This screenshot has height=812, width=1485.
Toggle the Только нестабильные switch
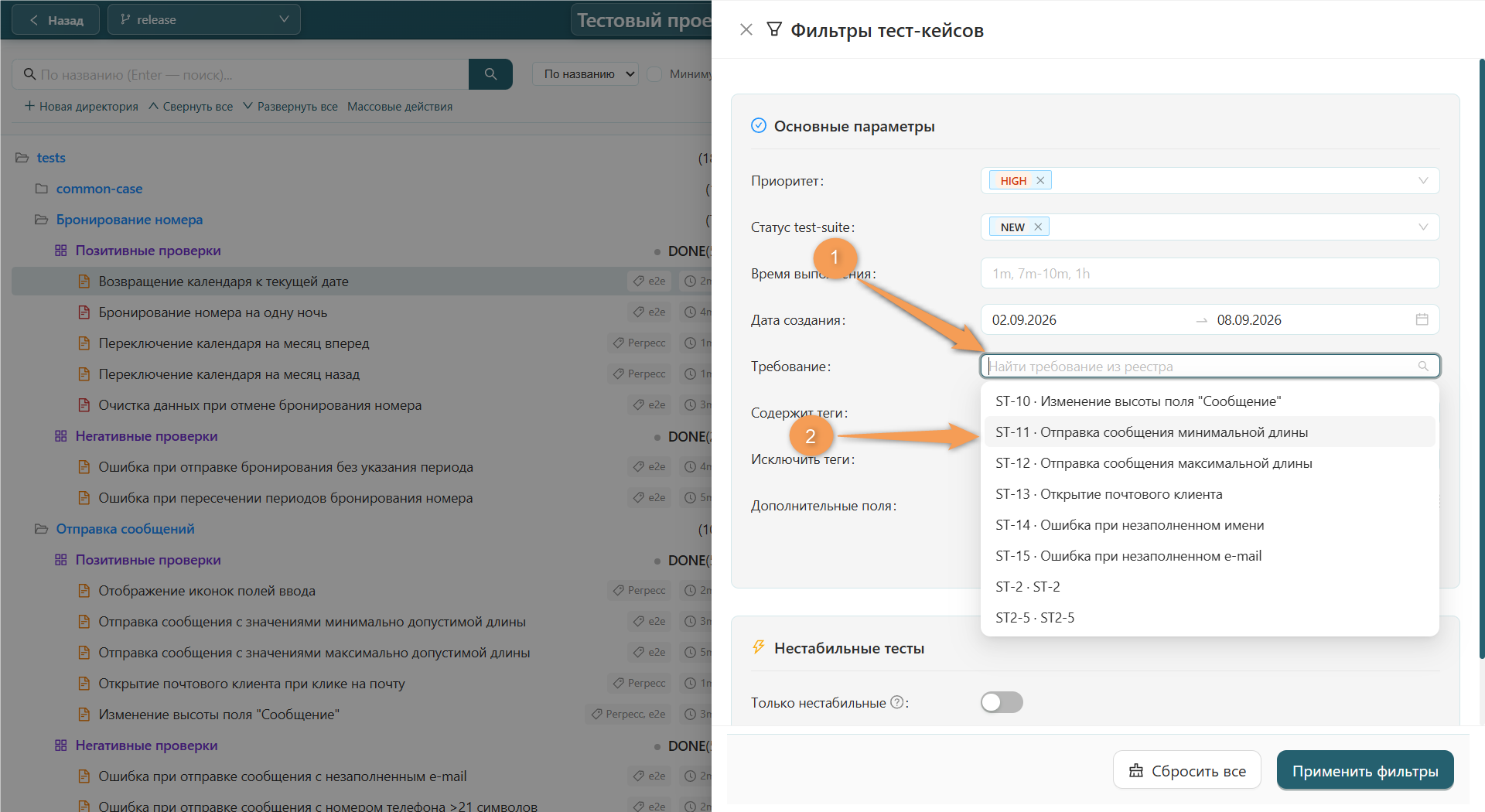pos(1002,702)
